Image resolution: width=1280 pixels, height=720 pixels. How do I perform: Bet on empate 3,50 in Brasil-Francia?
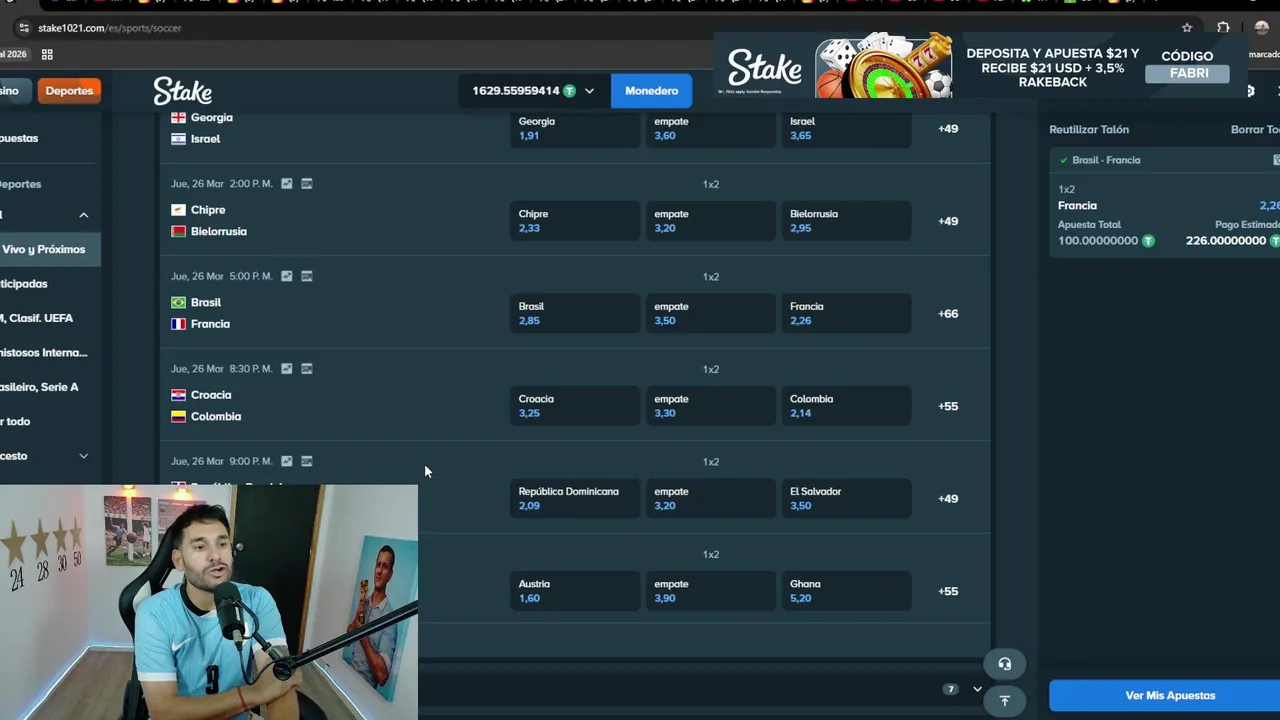(710, 314)
